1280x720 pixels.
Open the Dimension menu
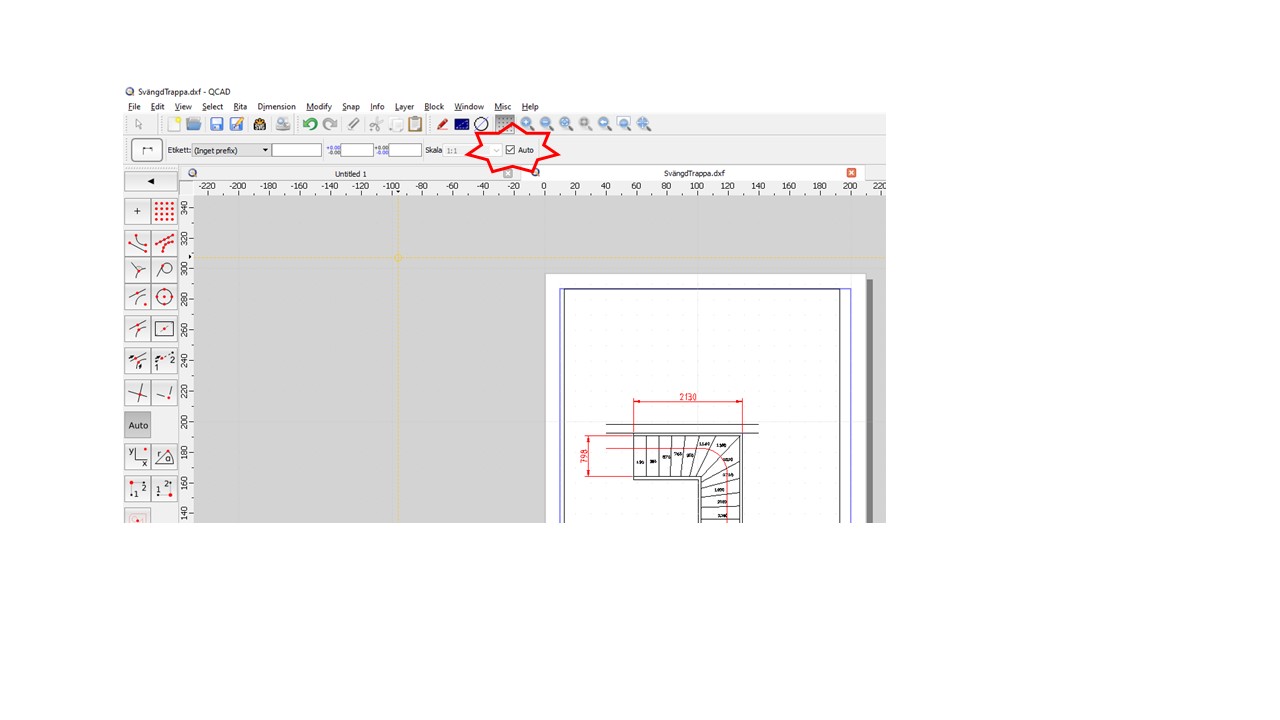tap(276, 107)
